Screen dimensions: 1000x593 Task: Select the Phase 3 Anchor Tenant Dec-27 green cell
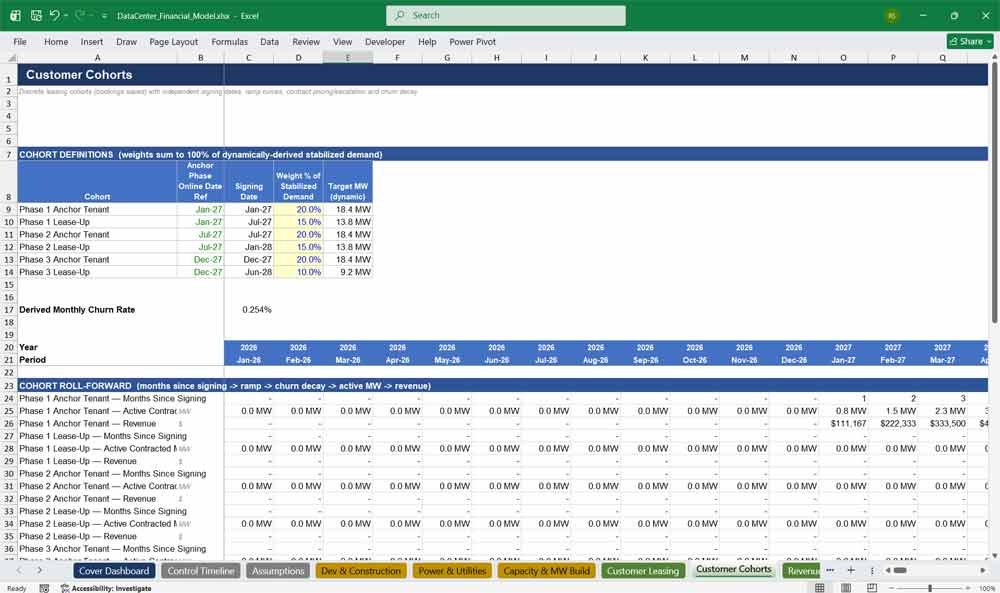pyautogui.click(x=200, y=260)
